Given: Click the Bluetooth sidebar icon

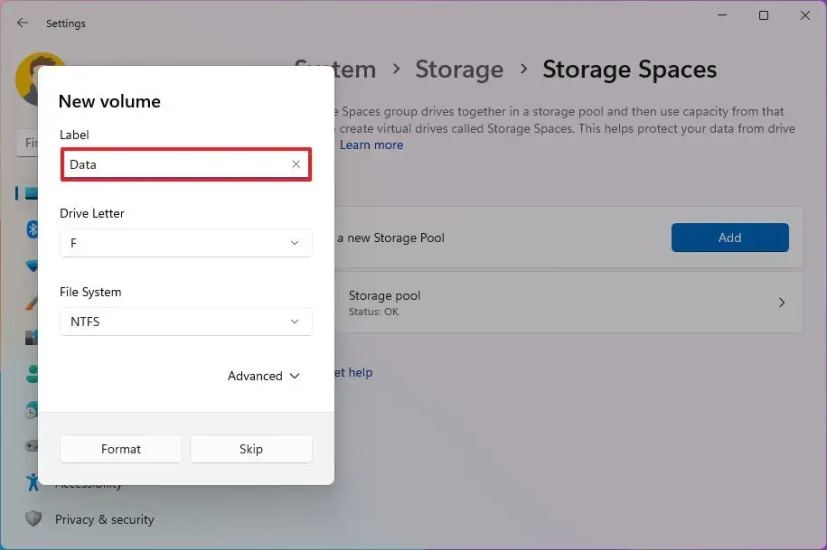Looking at the screenshot, I should [x=32, y=230].
